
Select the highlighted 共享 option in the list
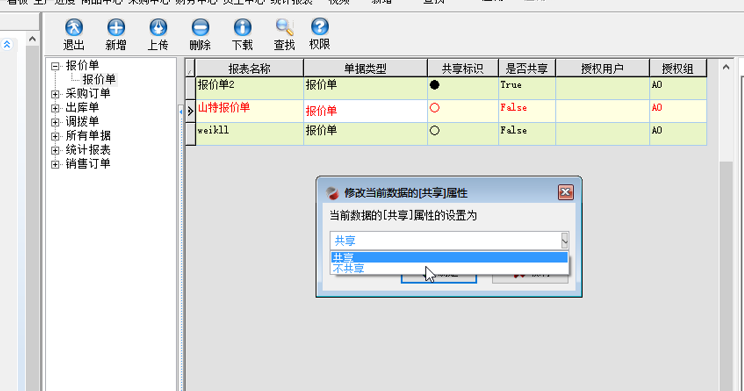(449, 257)
